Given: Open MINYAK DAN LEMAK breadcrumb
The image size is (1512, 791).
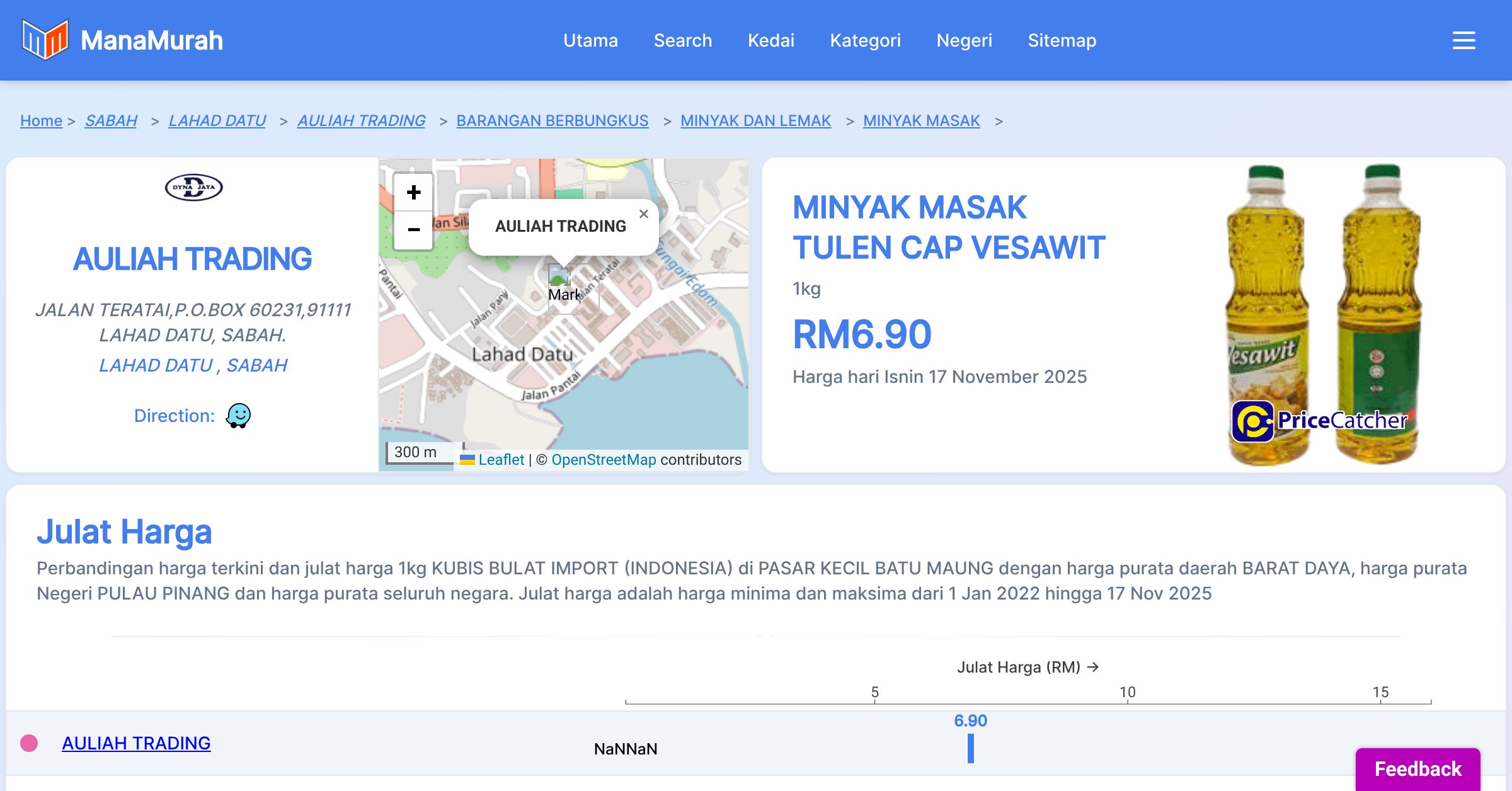Looking at the screenshot, I should (755, 120).
